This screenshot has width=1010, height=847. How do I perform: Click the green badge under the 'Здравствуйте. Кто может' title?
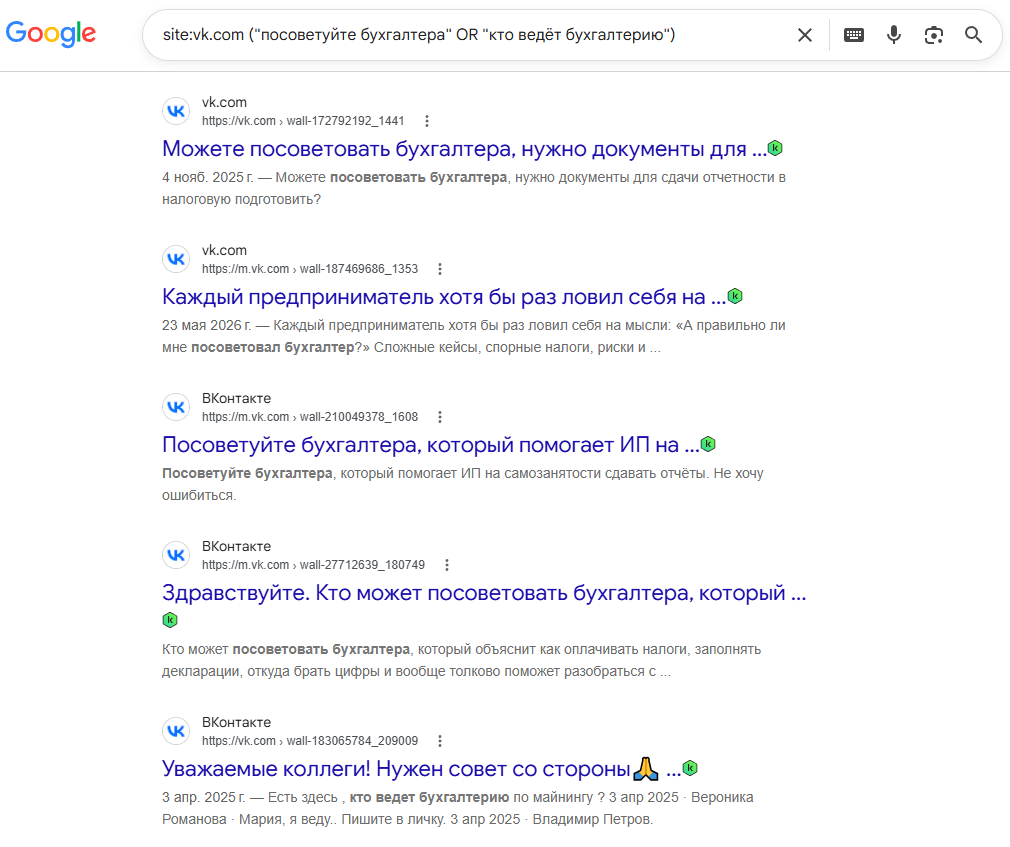[170, 620]
